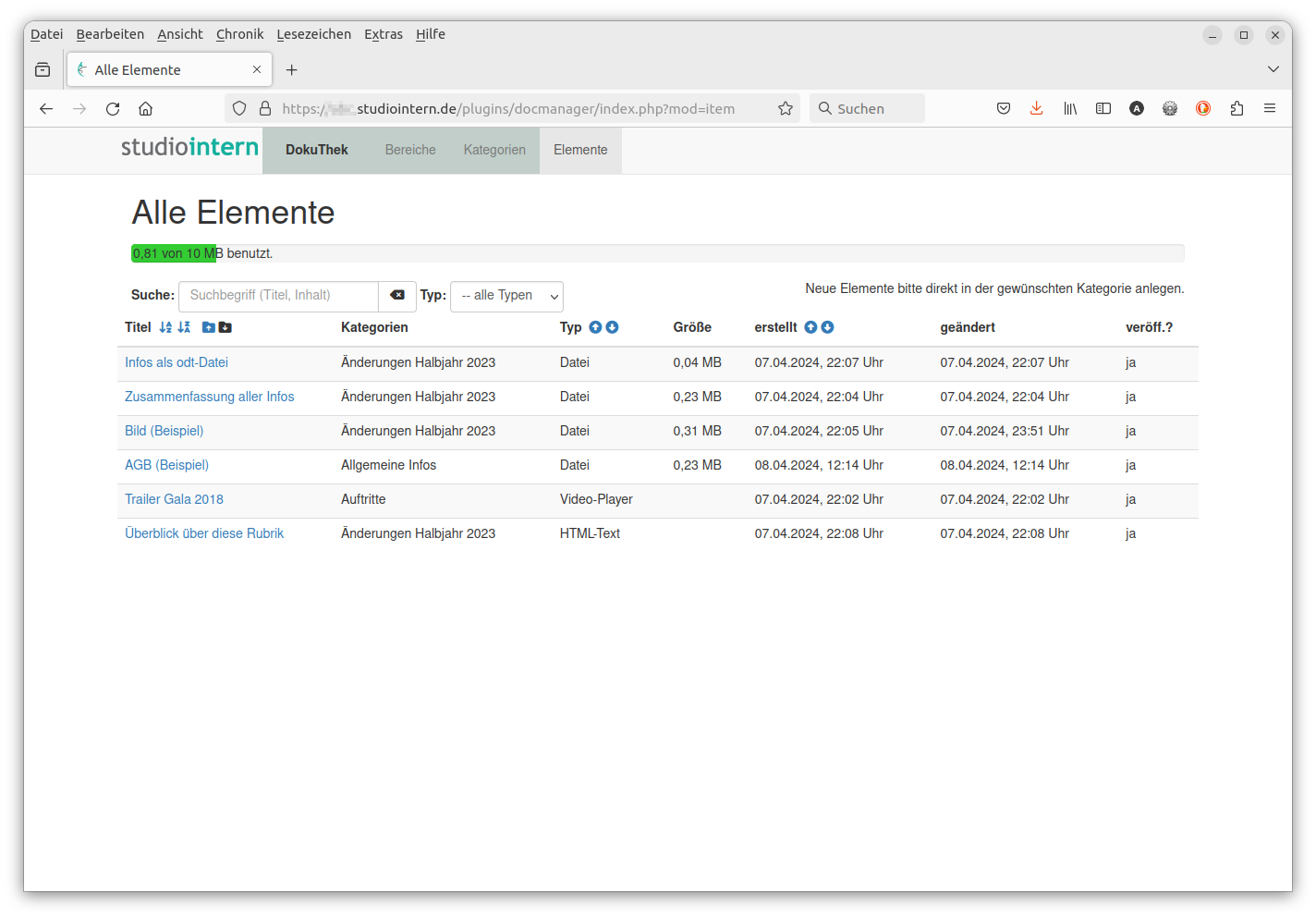This screenshot has height=918, width=1316.
Task: Open the DuckDuckGo extension icon
Action: point(1202,109)
